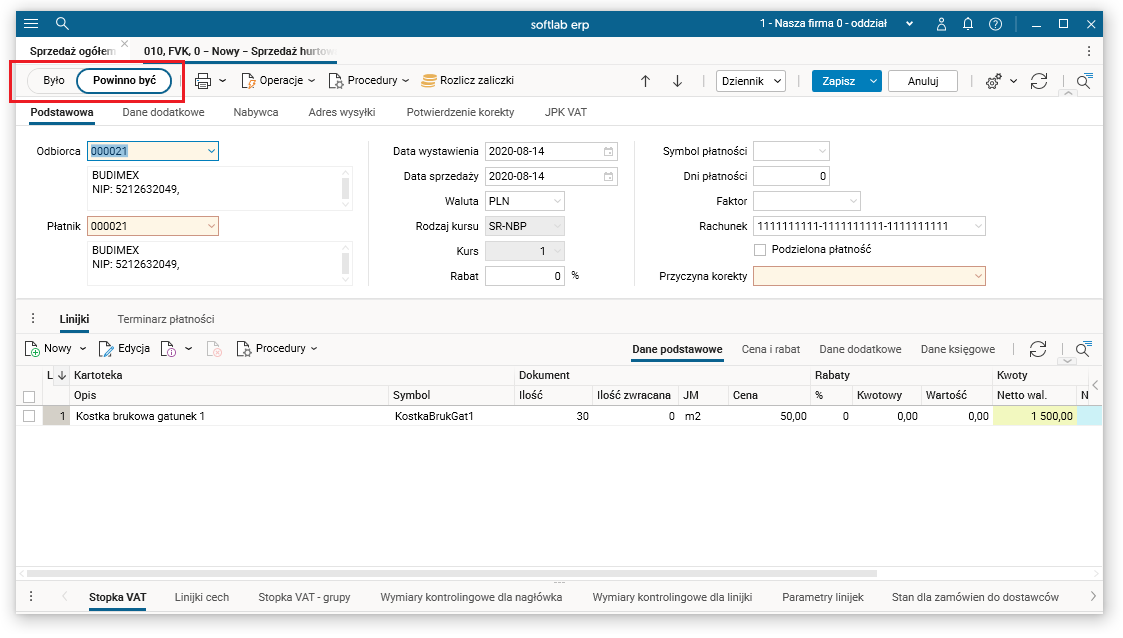Open the filter search icon in top toolbar

(x=1084, y=81)
